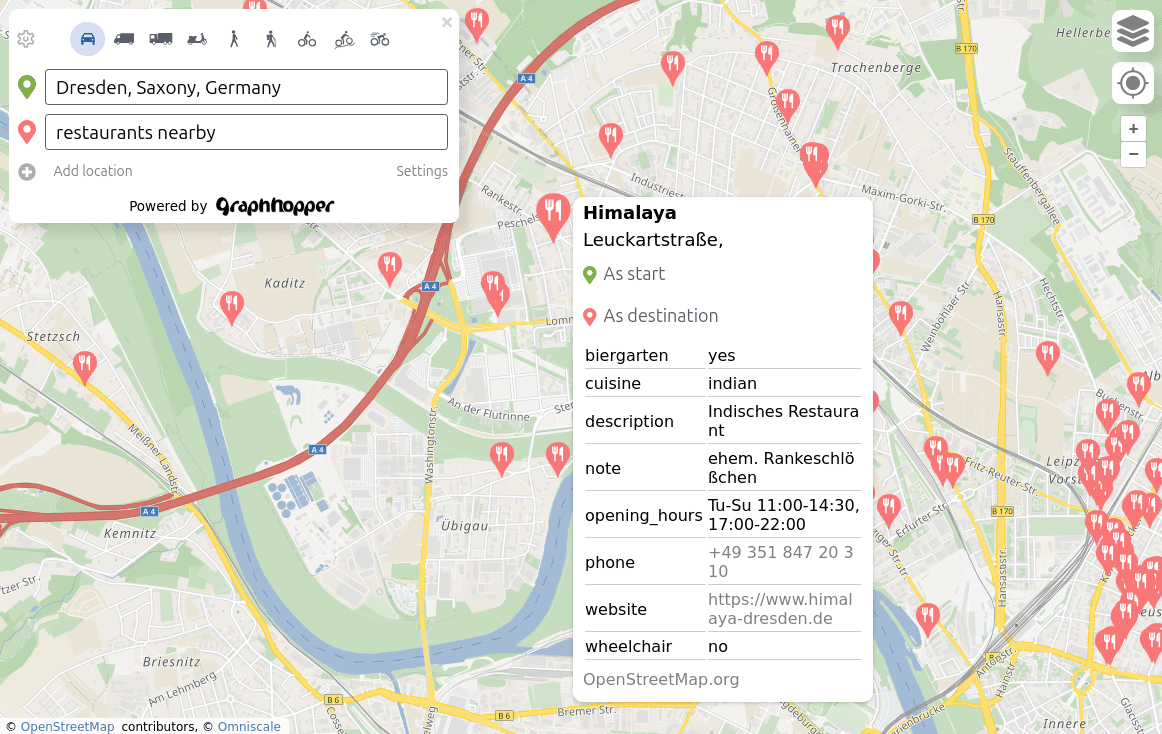
Task: Zoom out the map
Action: 1133,154
